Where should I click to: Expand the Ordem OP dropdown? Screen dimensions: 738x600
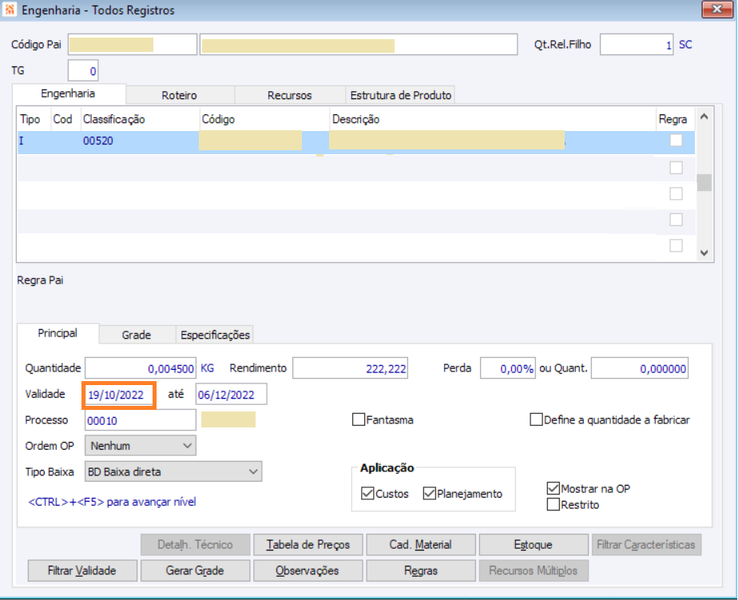pos(140,446)
